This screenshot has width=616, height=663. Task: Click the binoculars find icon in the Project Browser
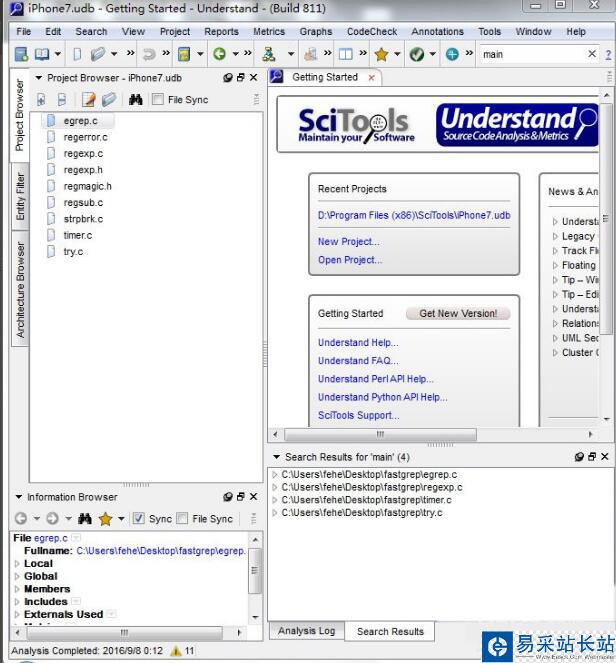136,100
